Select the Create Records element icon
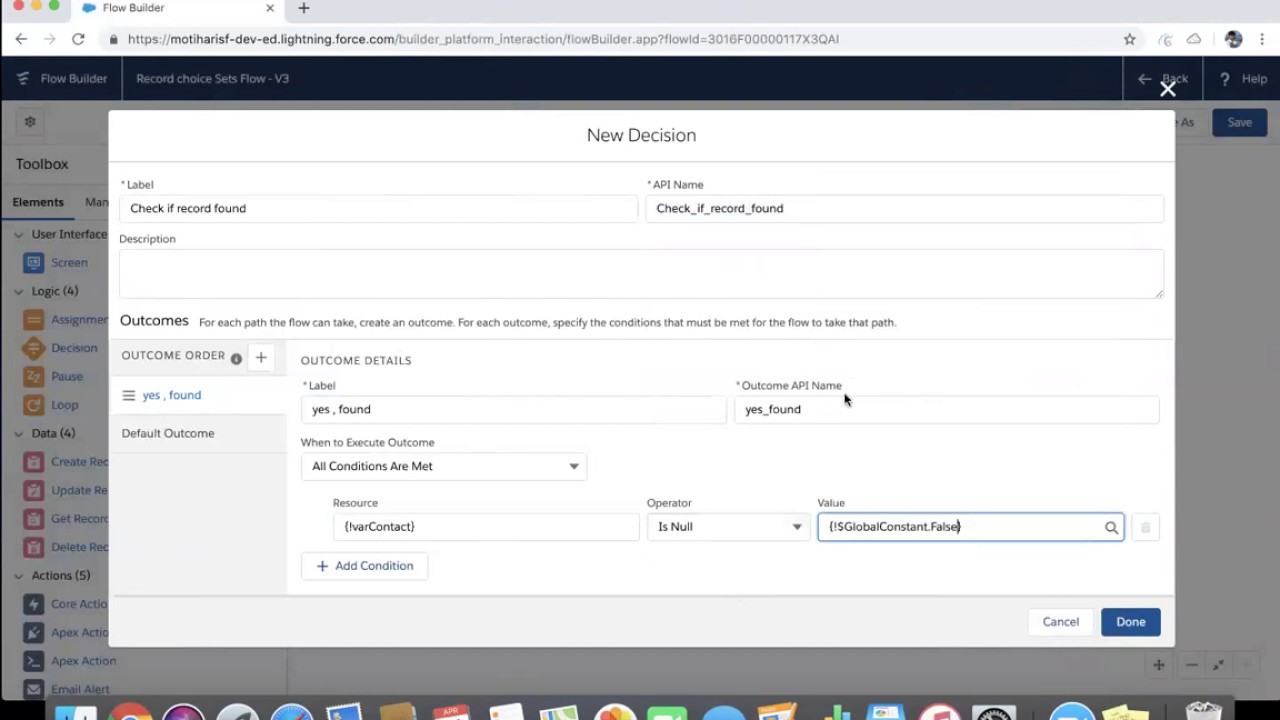Viewport: 1280px width, 720px height. coord(34,462)
